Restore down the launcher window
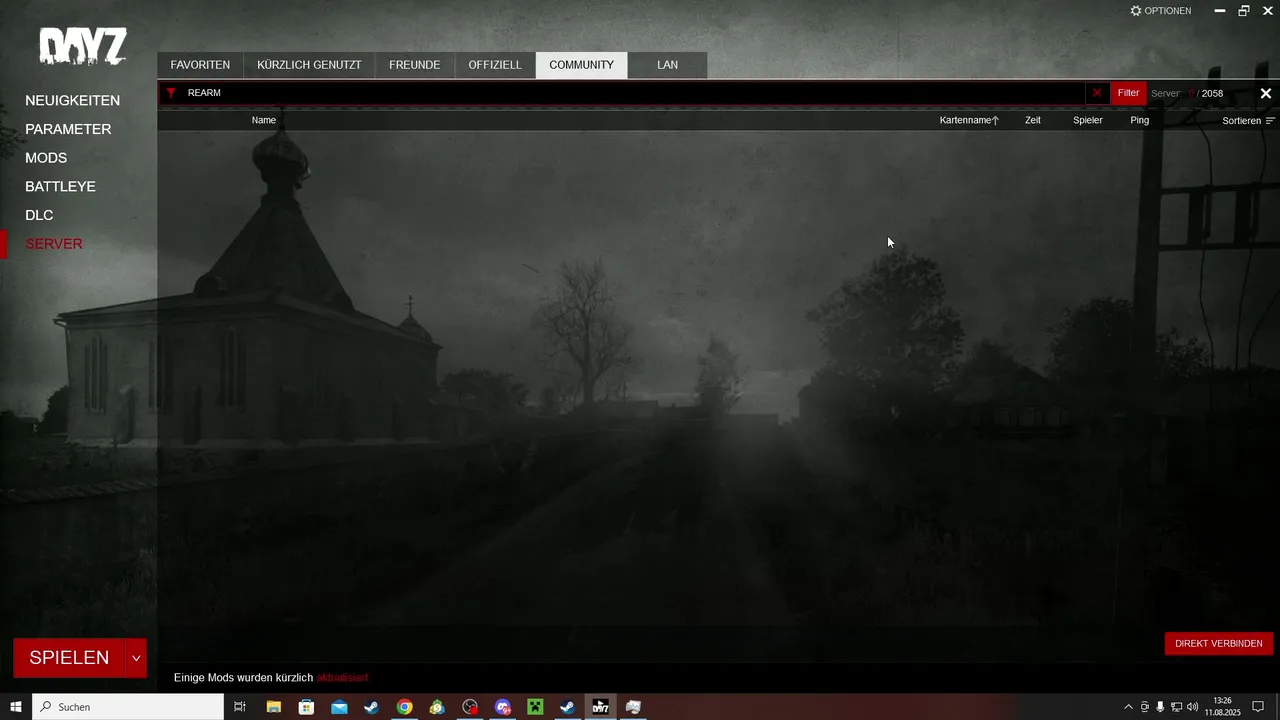The width and height of the screenshot is (1280, 720). pos(1244,11)
